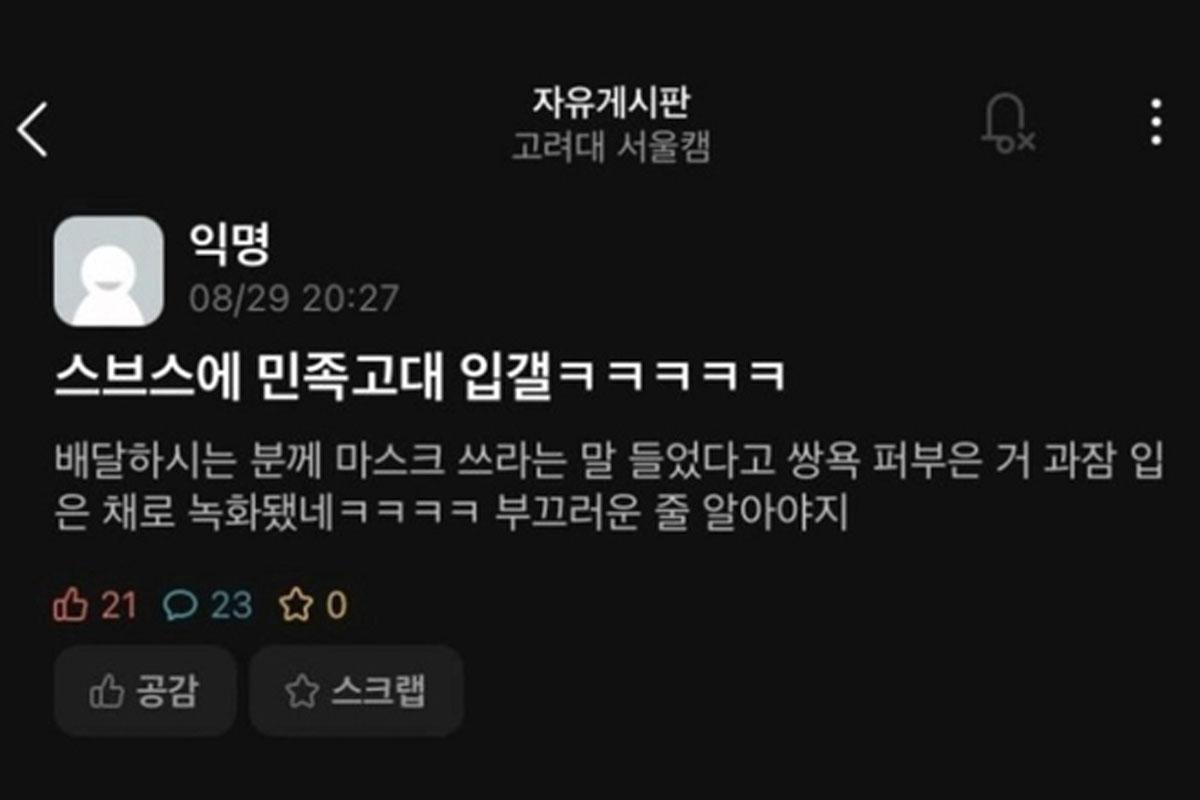Click the post body text paragraph
The image size is (1200, 800).
609,490
